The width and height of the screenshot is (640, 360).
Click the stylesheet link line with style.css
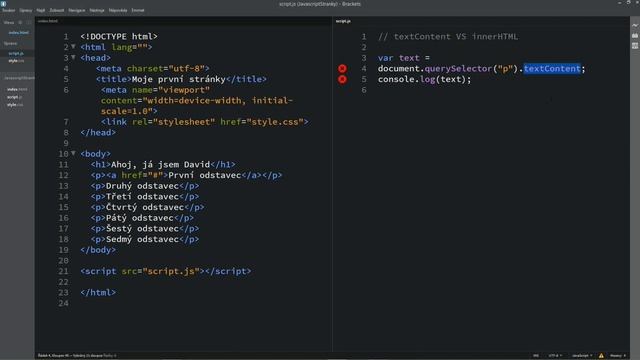click(205, 122)
